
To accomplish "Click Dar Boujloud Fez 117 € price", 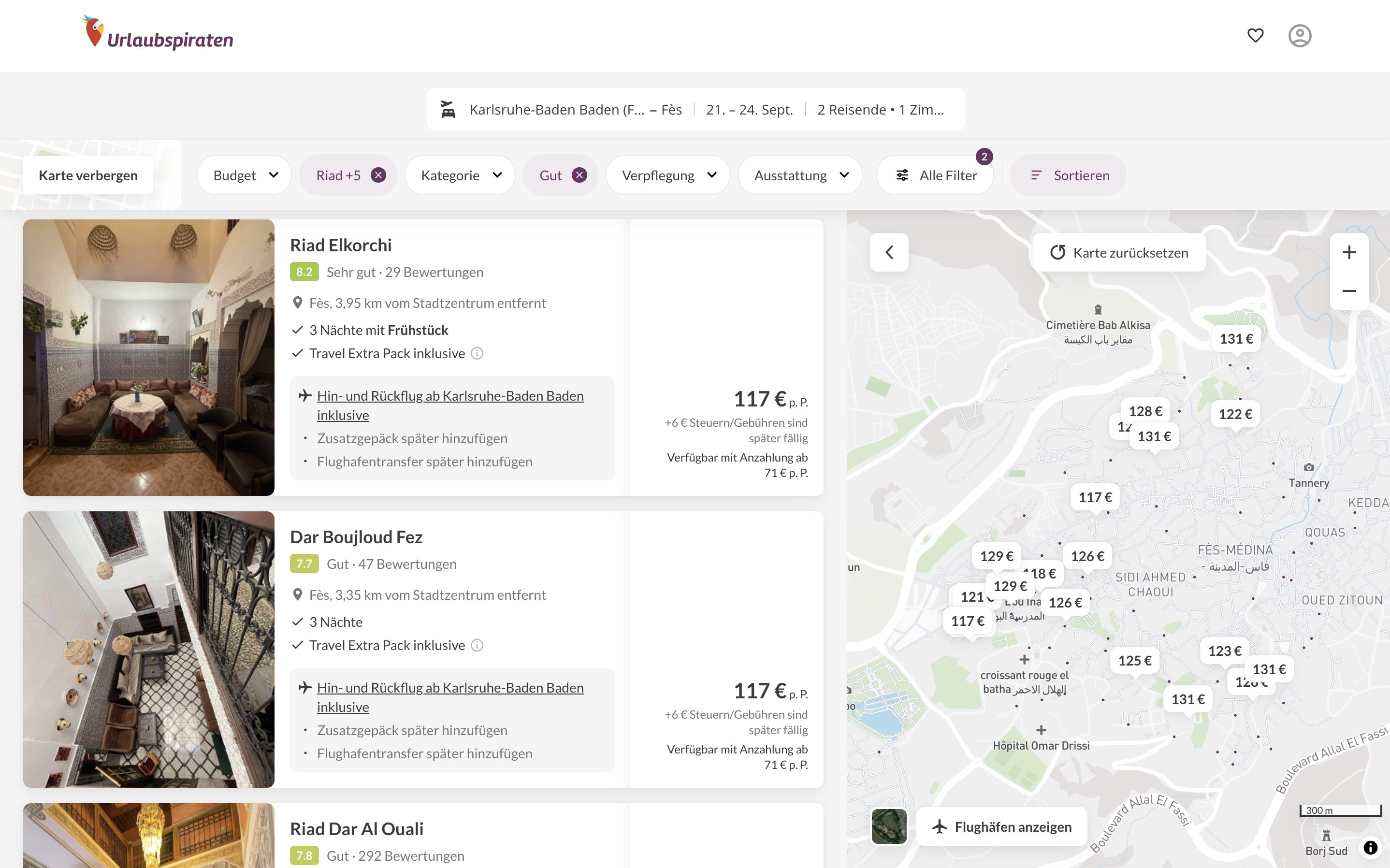I will tap(760, 691).
